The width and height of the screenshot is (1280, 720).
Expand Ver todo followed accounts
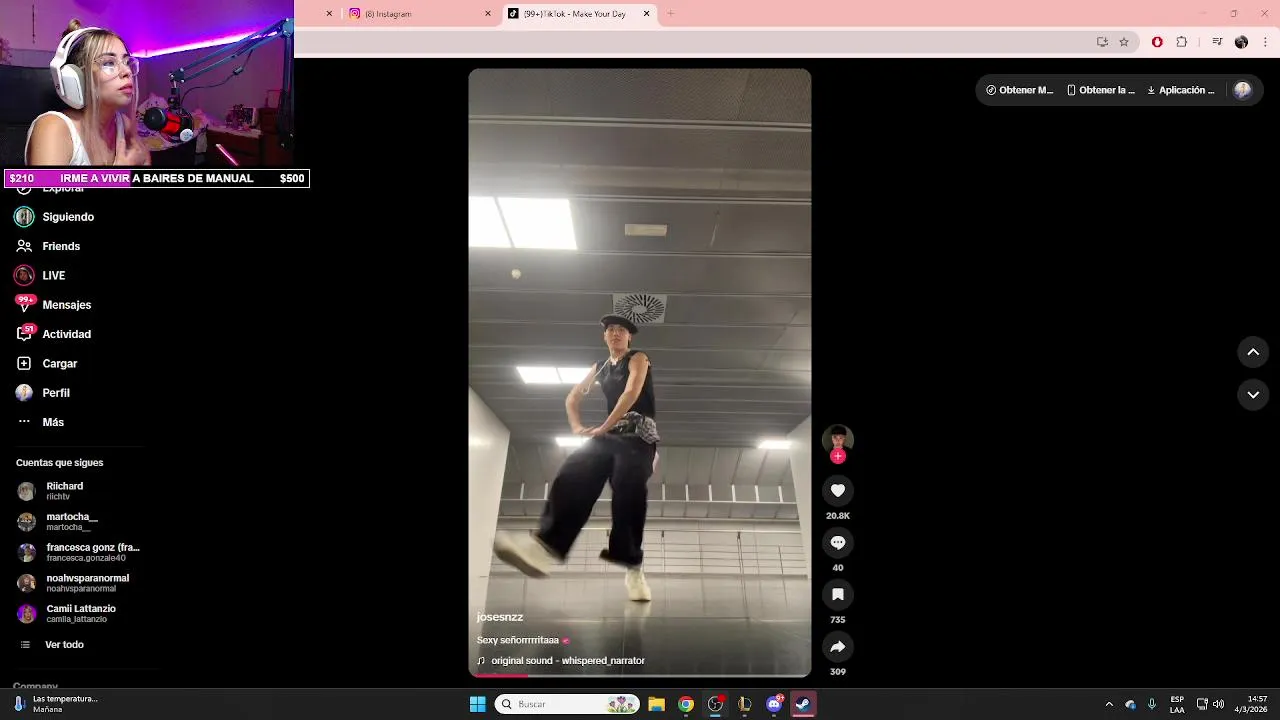pos(64,645)
